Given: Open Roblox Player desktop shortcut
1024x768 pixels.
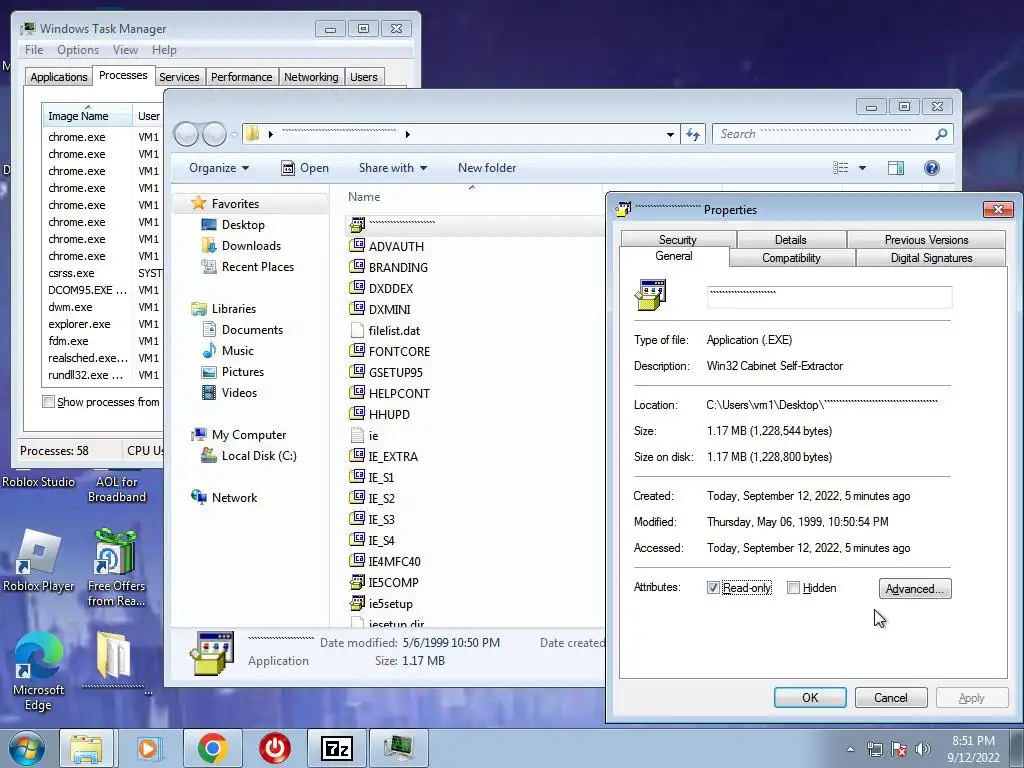Looking at the screenshot, I should (x=39, y=560).
